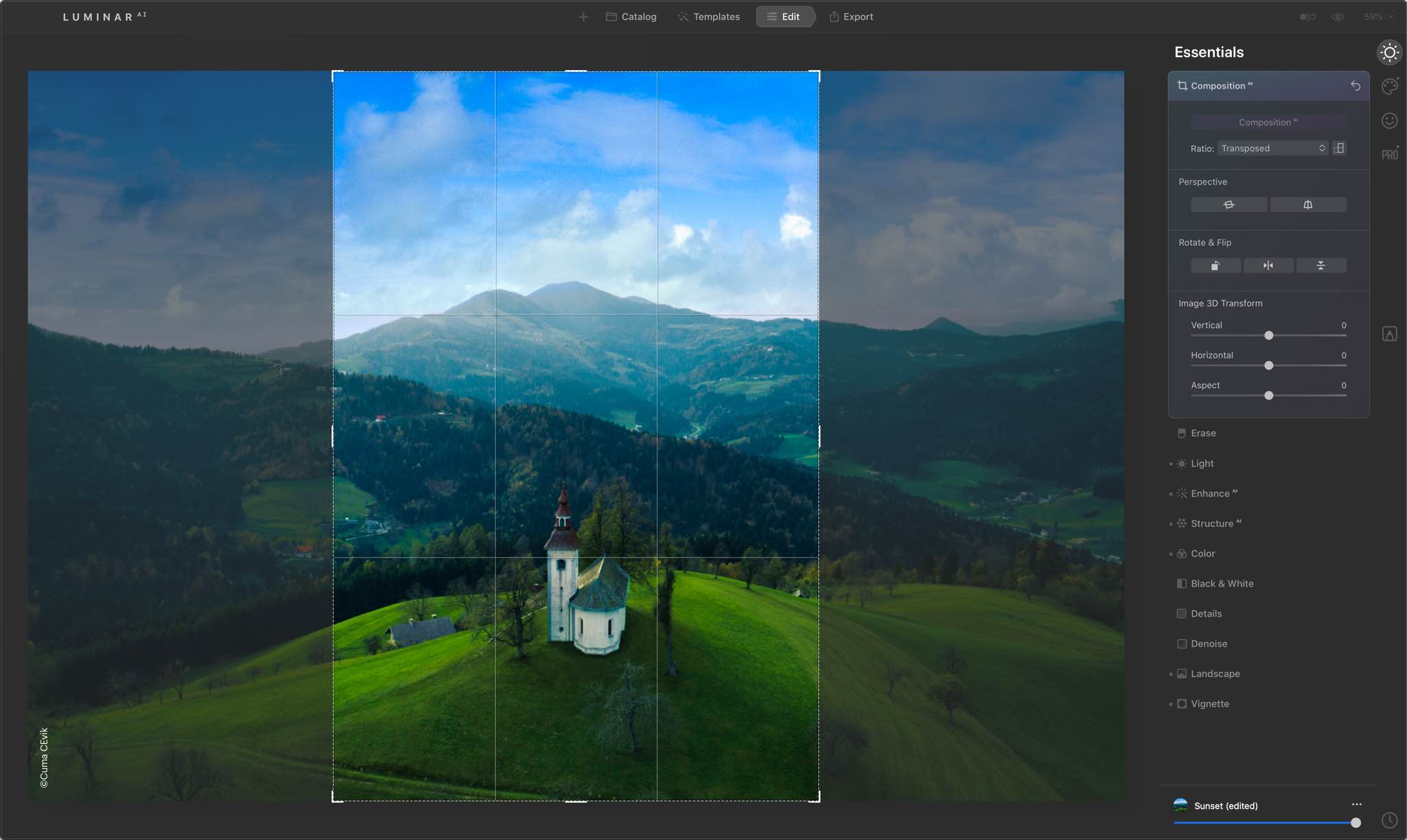Click the Sunset edited template thumbnail
Screen dimensions: 1407x840
tap(1180, 805)
